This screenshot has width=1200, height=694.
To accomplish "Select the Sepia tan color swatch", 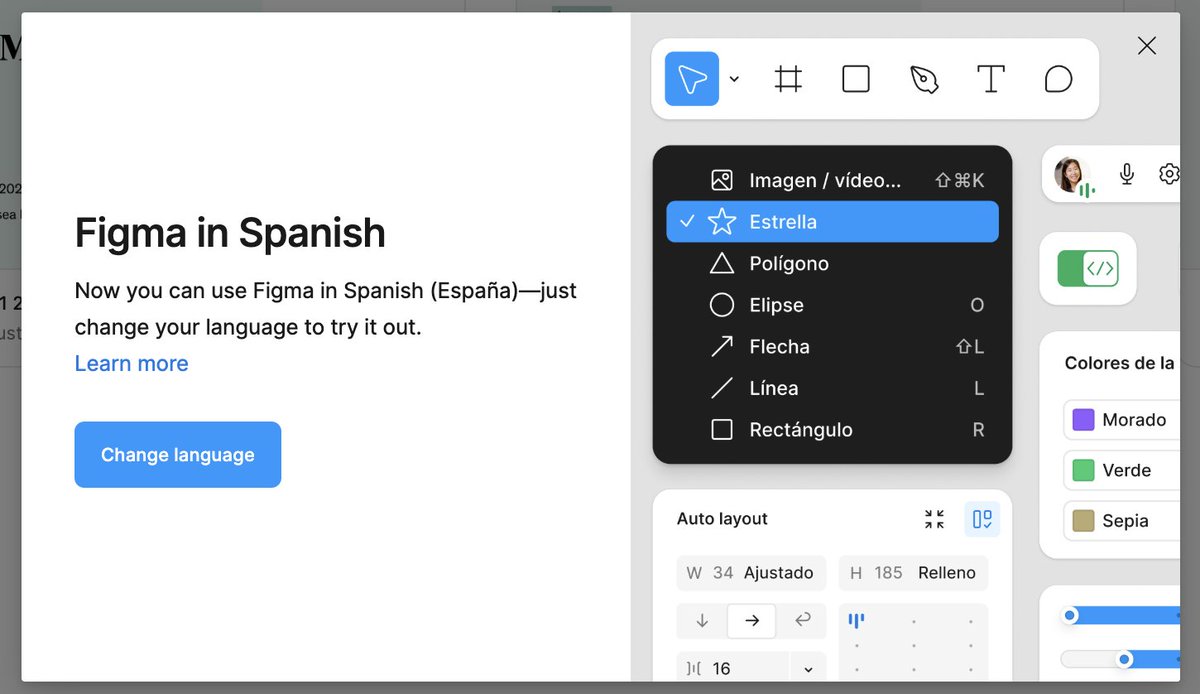I will point(1083,521).
